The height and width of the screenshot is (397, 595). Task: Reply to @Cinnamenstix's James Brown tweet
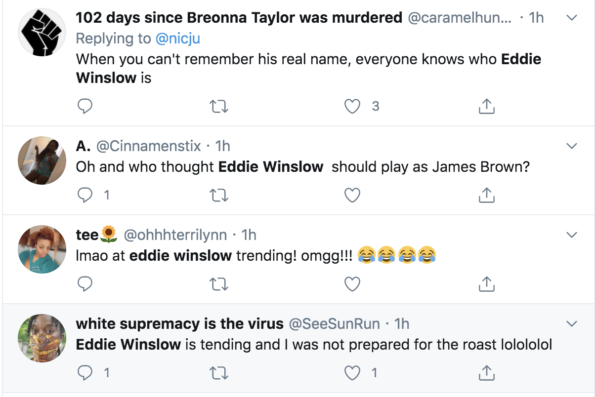tap(85, 195)
